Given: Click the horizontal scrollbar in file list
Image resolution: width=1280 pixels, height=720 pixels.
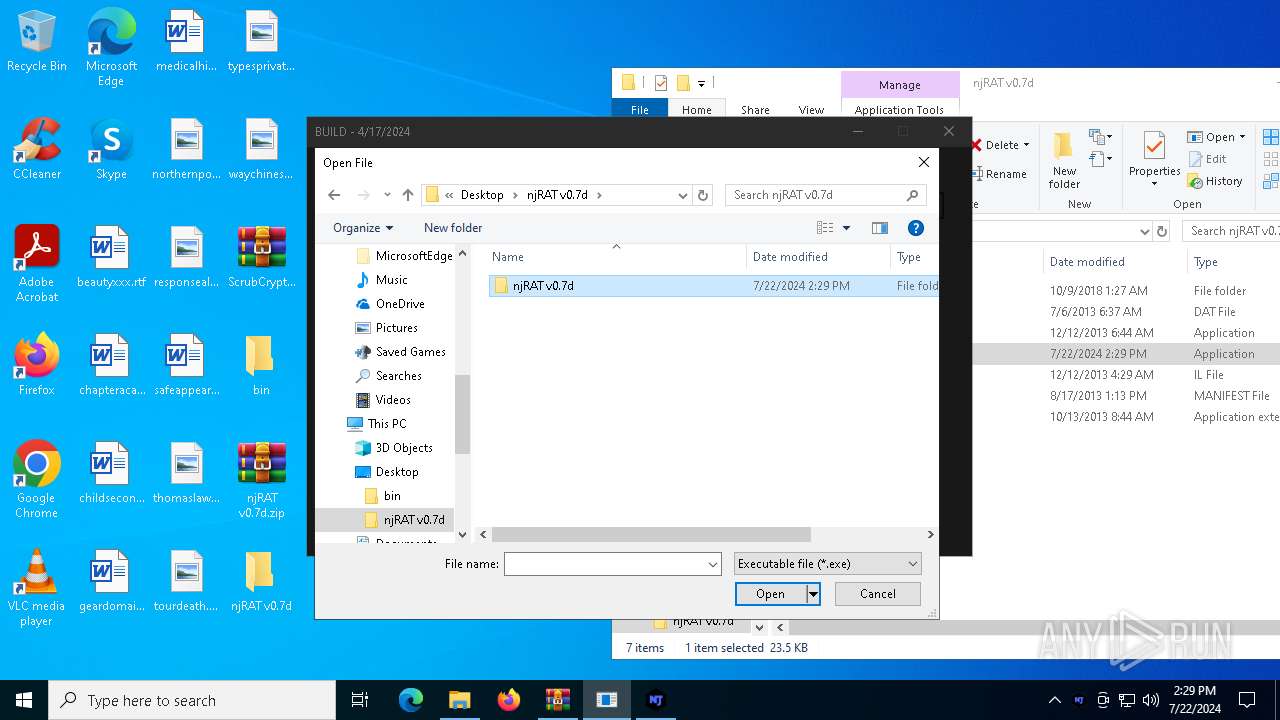Looking at the screenshot, I should tap(650, 535).
